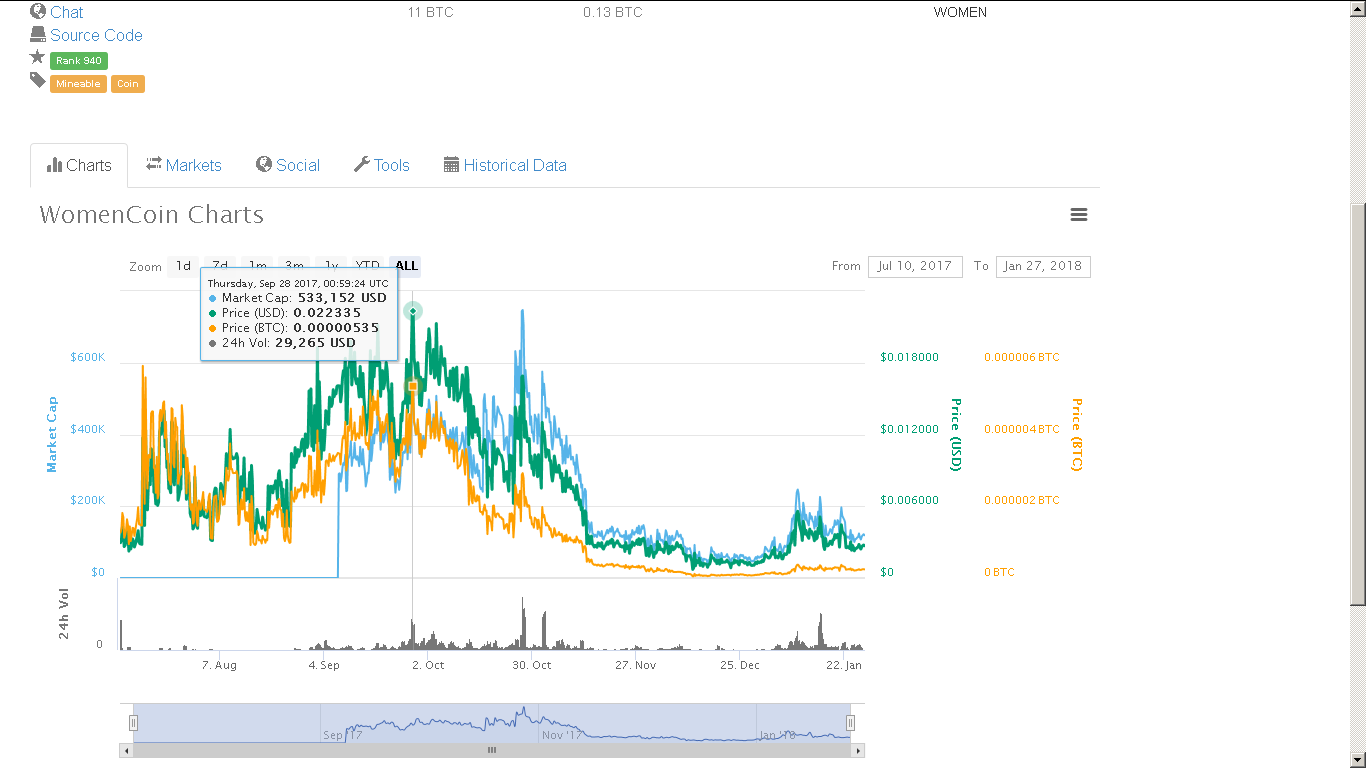The width and height of the screenshot is (1366, 784).
Task: Click the To date field
Action: point(1043,266)
